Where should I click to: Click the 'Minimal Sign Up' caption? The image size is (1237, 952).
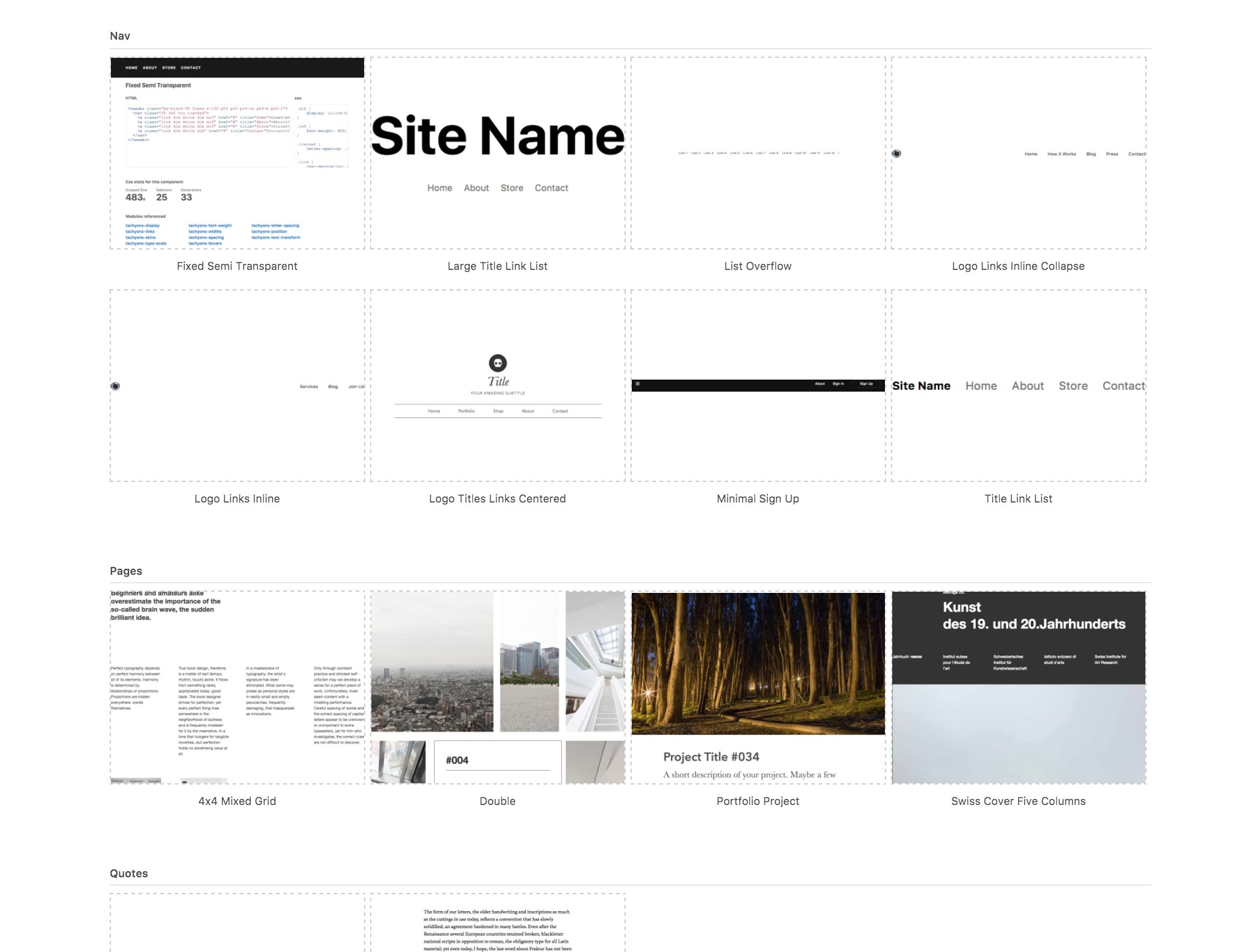coord(758,499)
